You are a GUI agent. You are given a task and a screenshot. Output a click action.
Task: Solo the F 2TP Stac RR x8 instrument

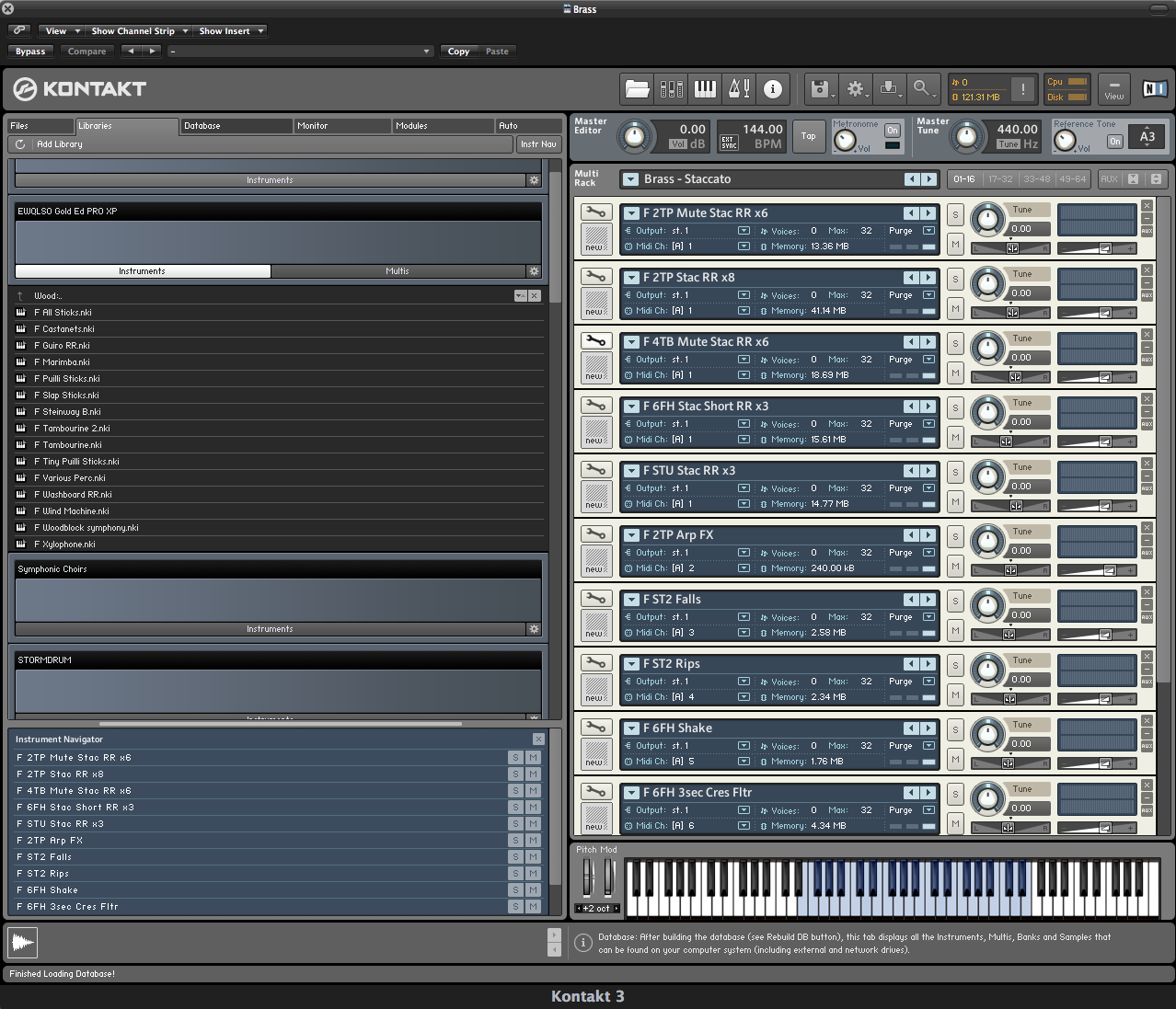click(955, 279)
